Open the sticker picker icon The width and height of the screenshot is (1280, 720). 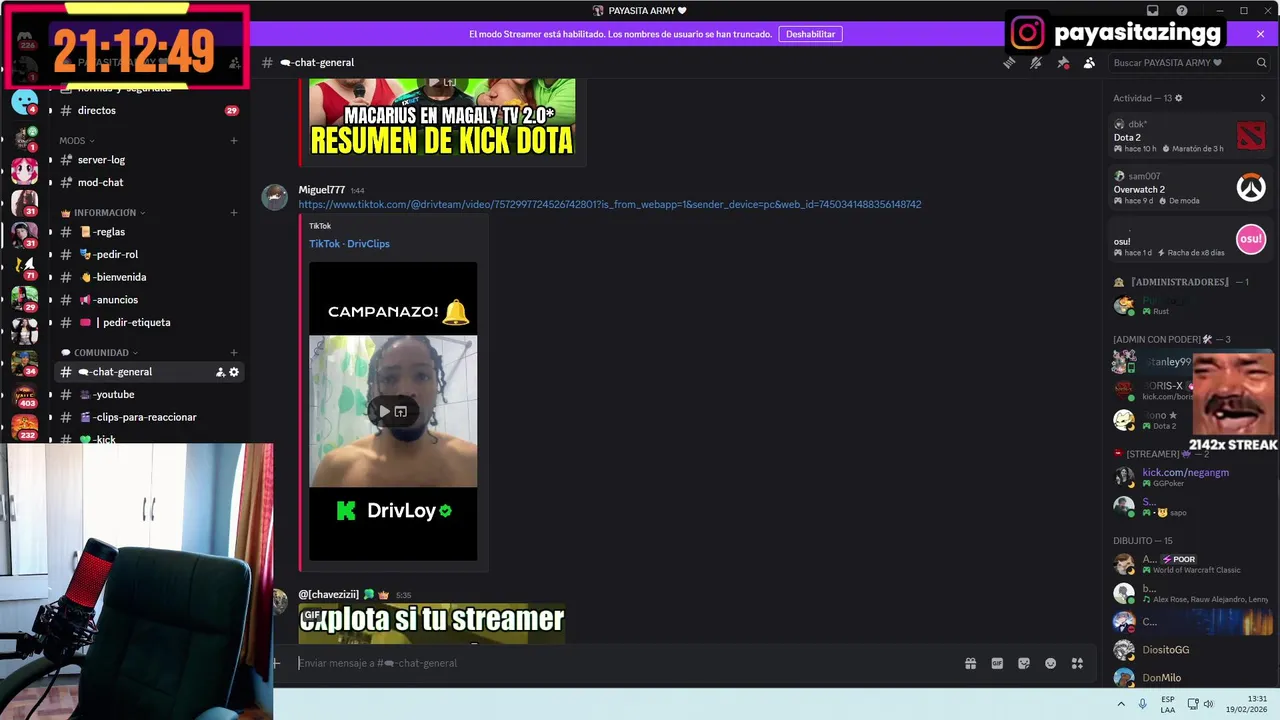[1024, 663]
